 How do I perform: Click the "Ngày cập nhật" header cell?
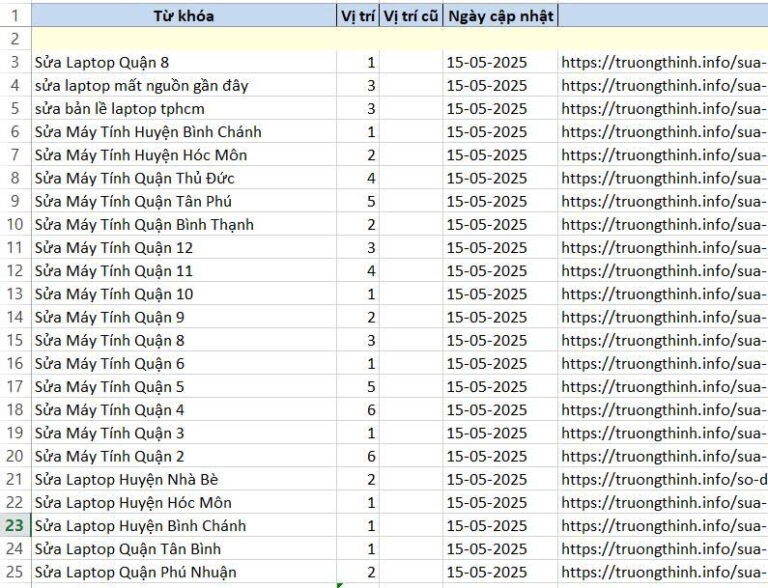(500, 16)
